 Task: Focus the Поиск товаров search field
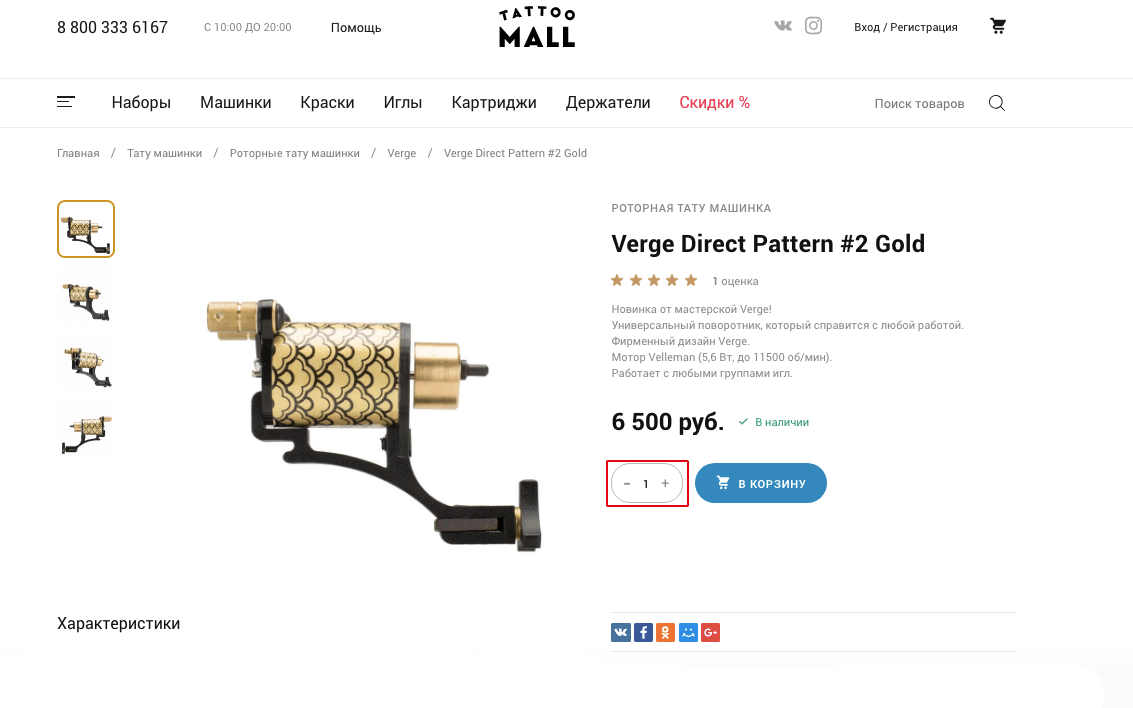(919, 103)
